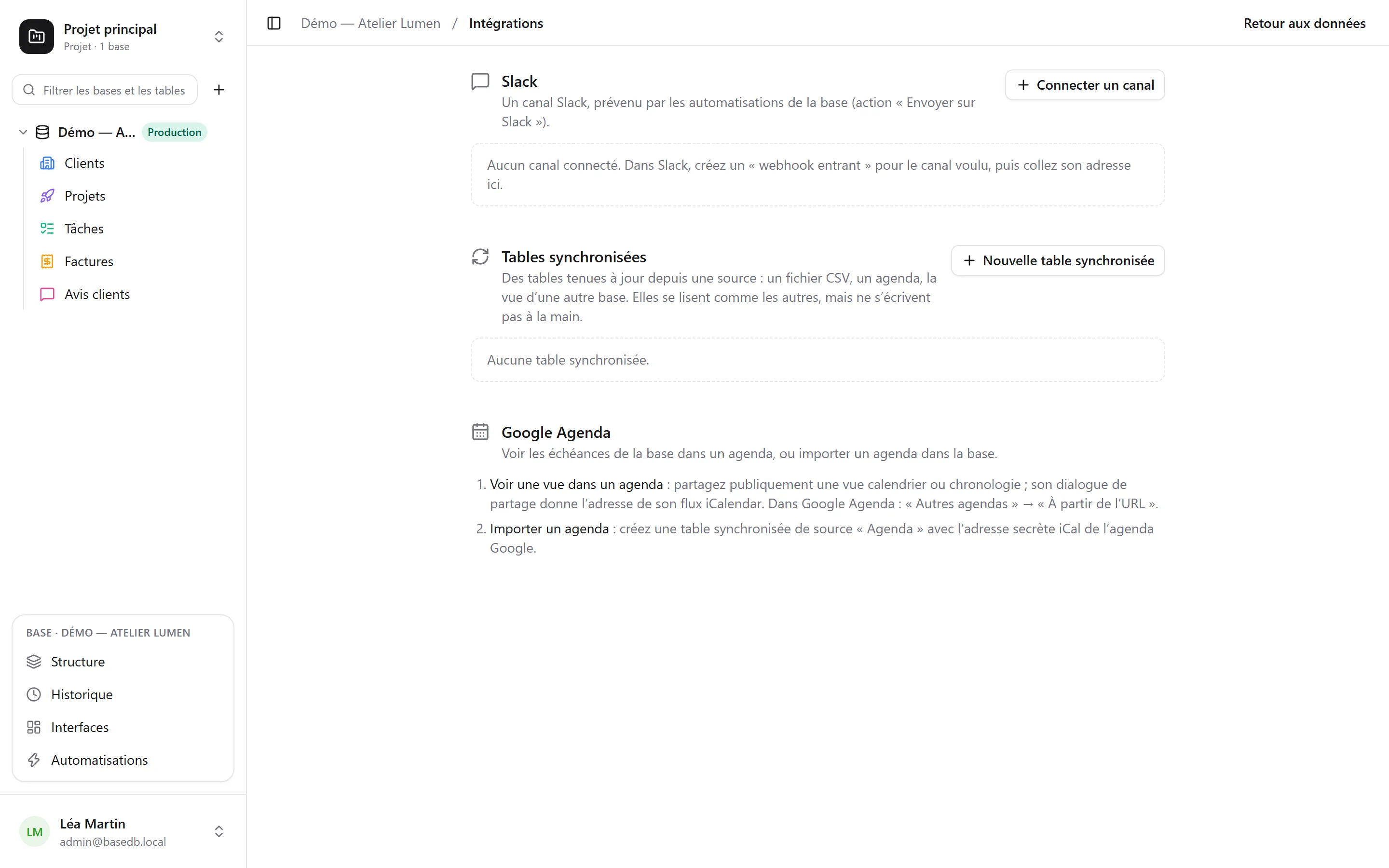
Task: Click the Projet principal logo icon
Action: pos(37,37)
